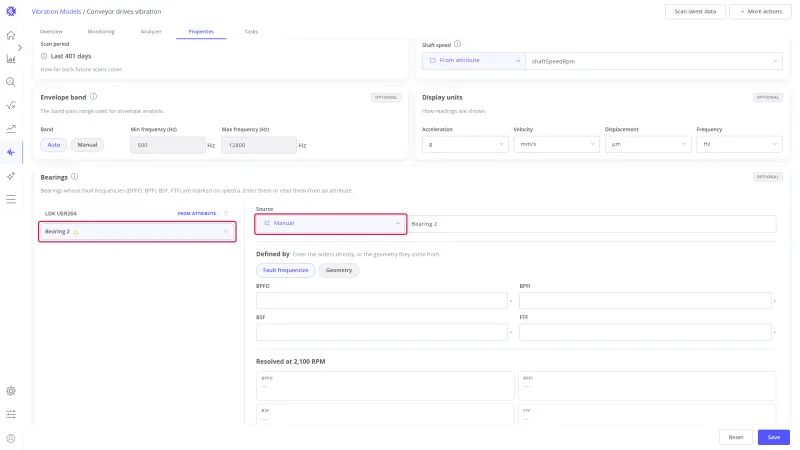
Task: Click the BPFI input field
Action: [x=645, y=301]
